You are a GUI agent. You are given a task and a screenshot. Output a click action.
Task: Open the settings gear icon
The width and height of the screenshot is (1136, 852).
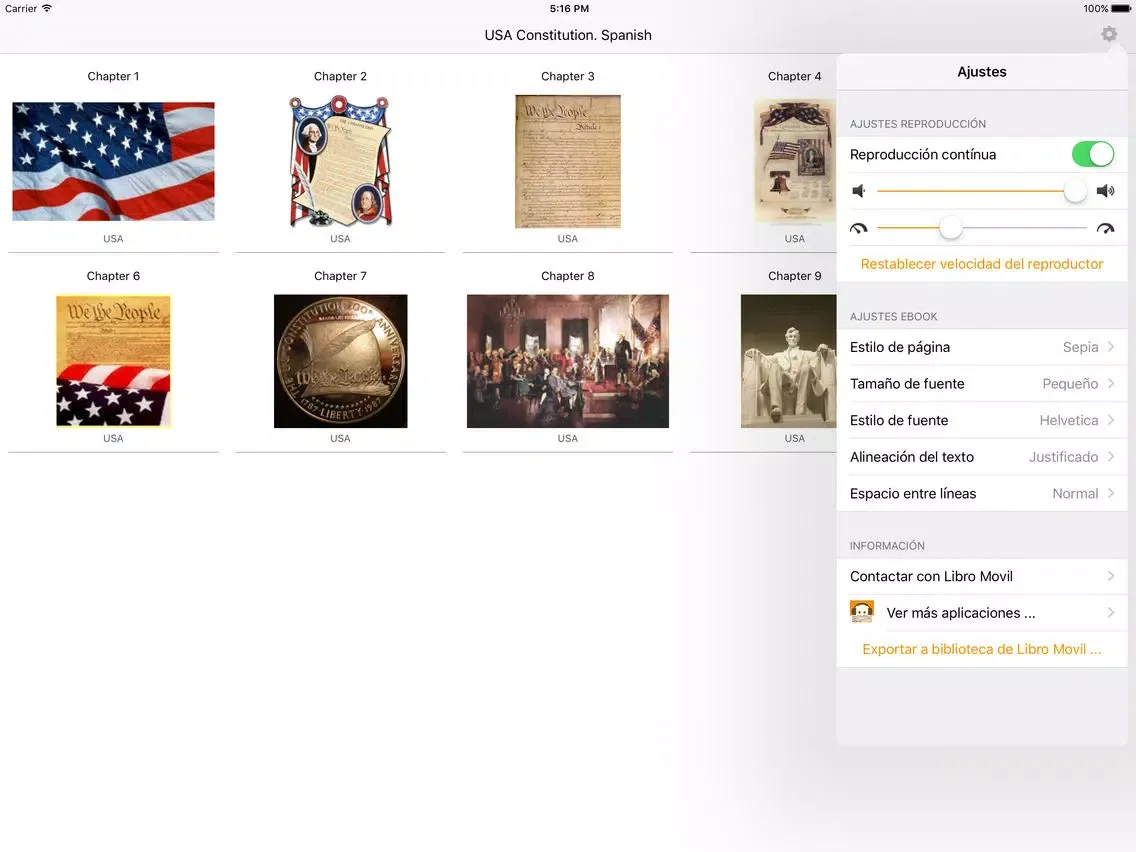(1108, 34)
